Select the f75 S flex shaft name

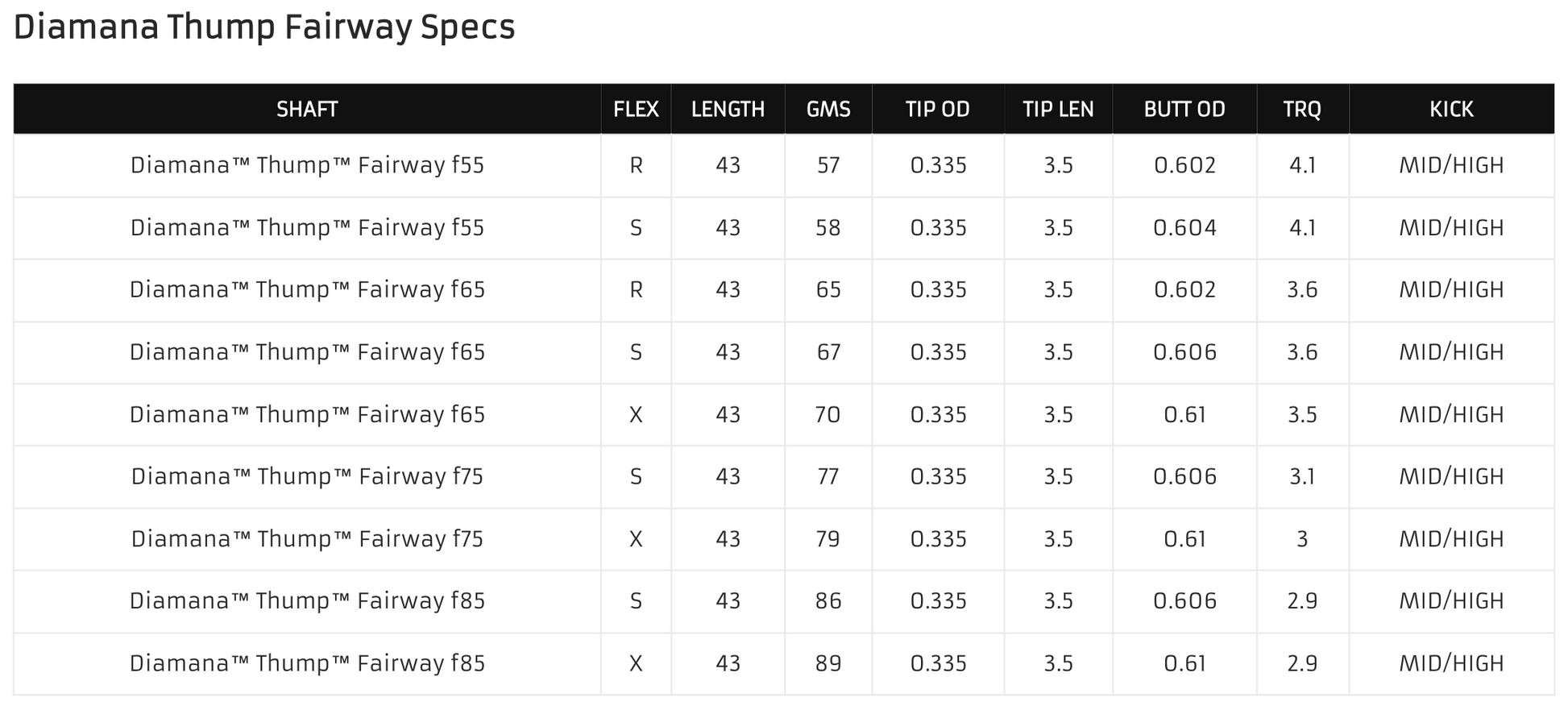[x=307, y=476]
